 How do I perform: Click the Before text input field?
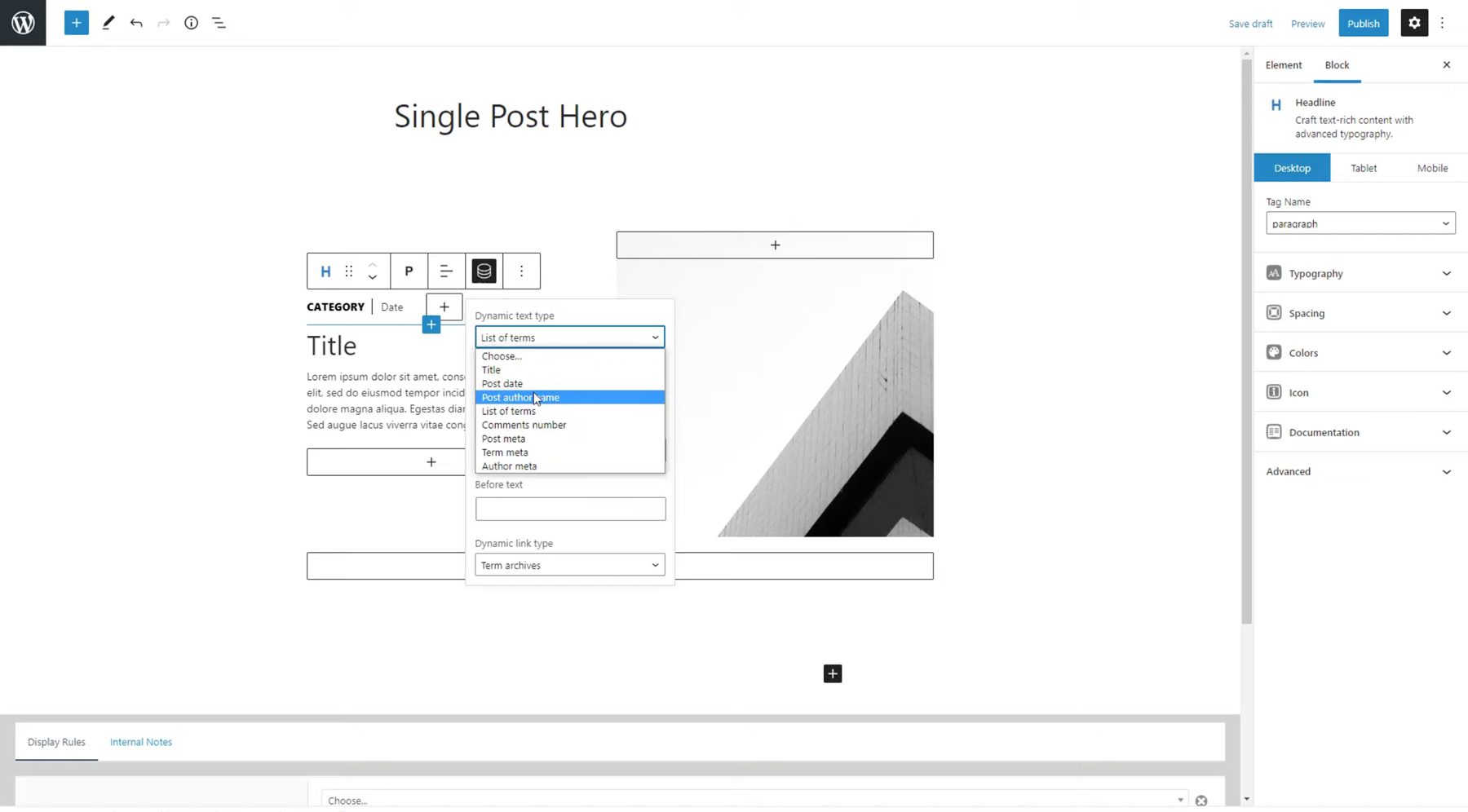[x=570, y=509]
